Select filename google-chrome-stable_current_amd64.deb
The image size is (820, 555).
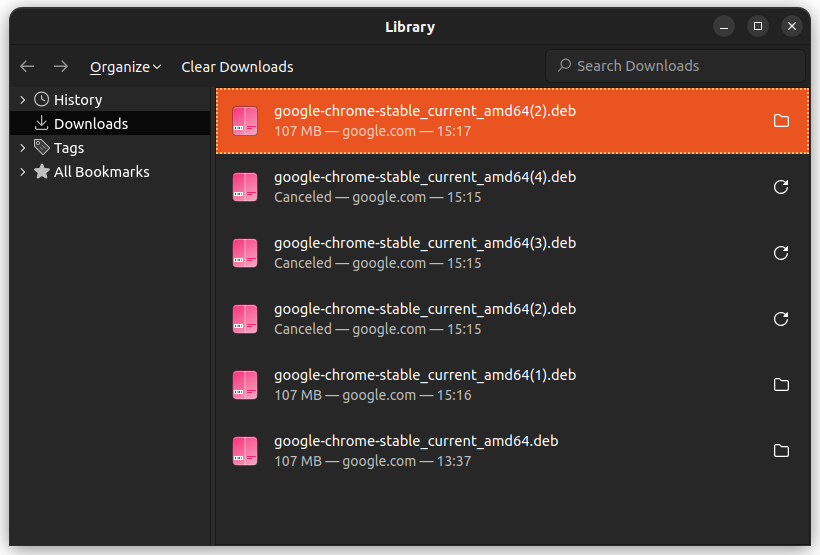(x=416, y=441)
